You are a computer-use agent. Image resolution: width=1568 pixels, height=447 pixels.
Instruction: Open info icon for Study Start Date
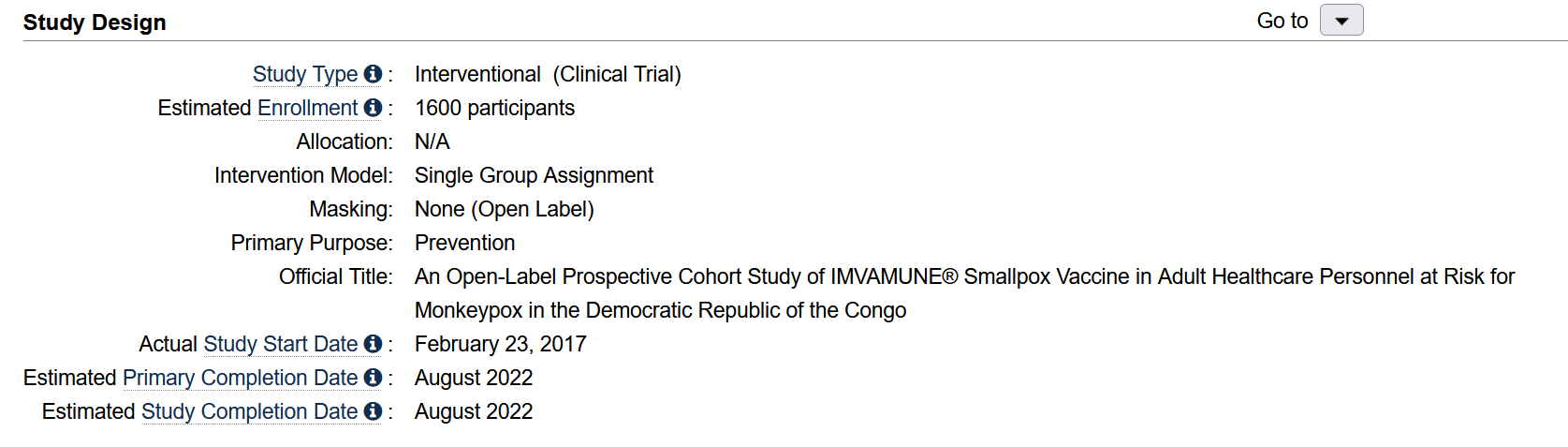[x=373, y=344]
